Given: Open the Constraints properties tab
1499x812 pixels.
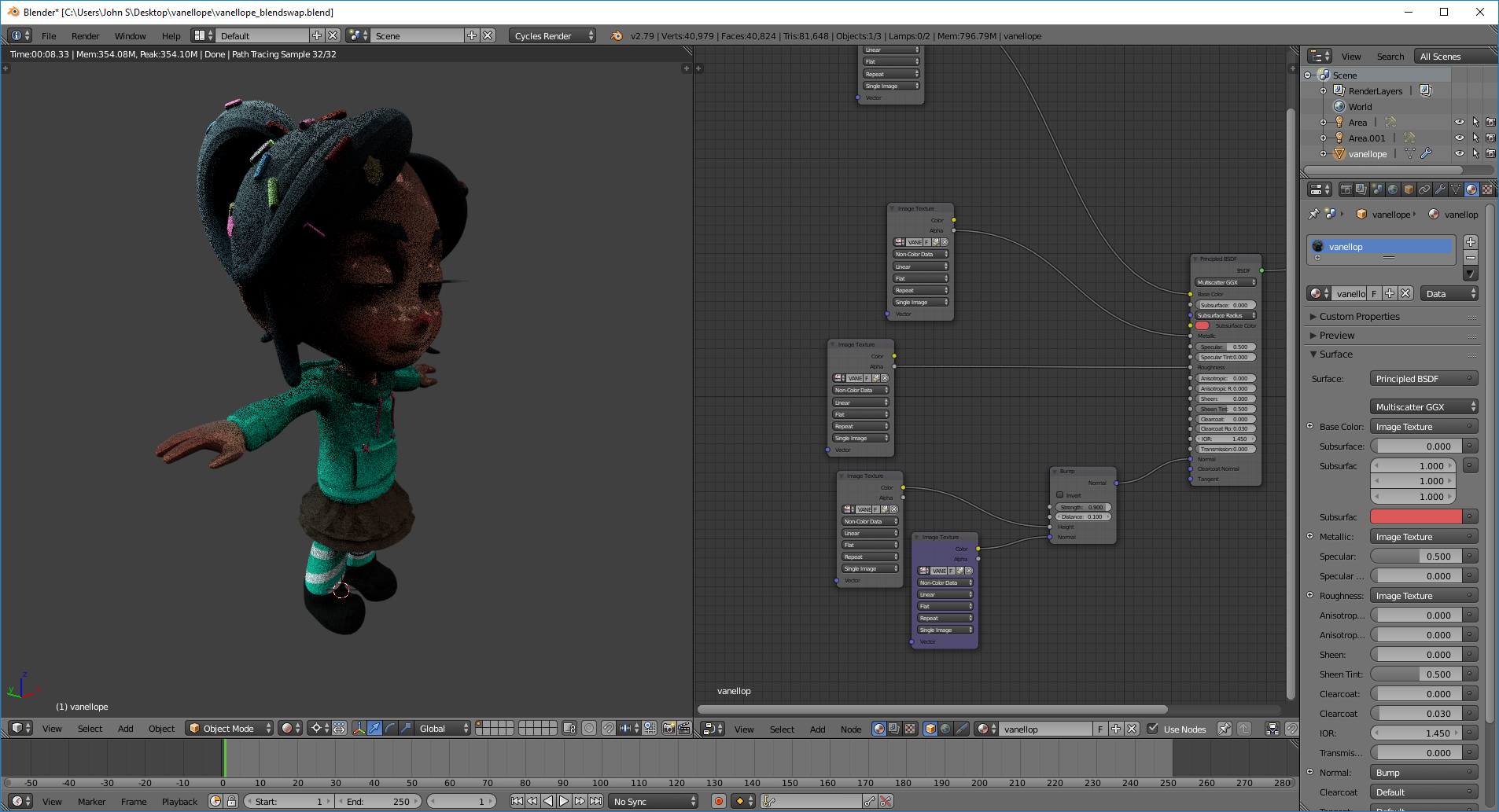Looking at the screenshot, I should point(1424,189).
